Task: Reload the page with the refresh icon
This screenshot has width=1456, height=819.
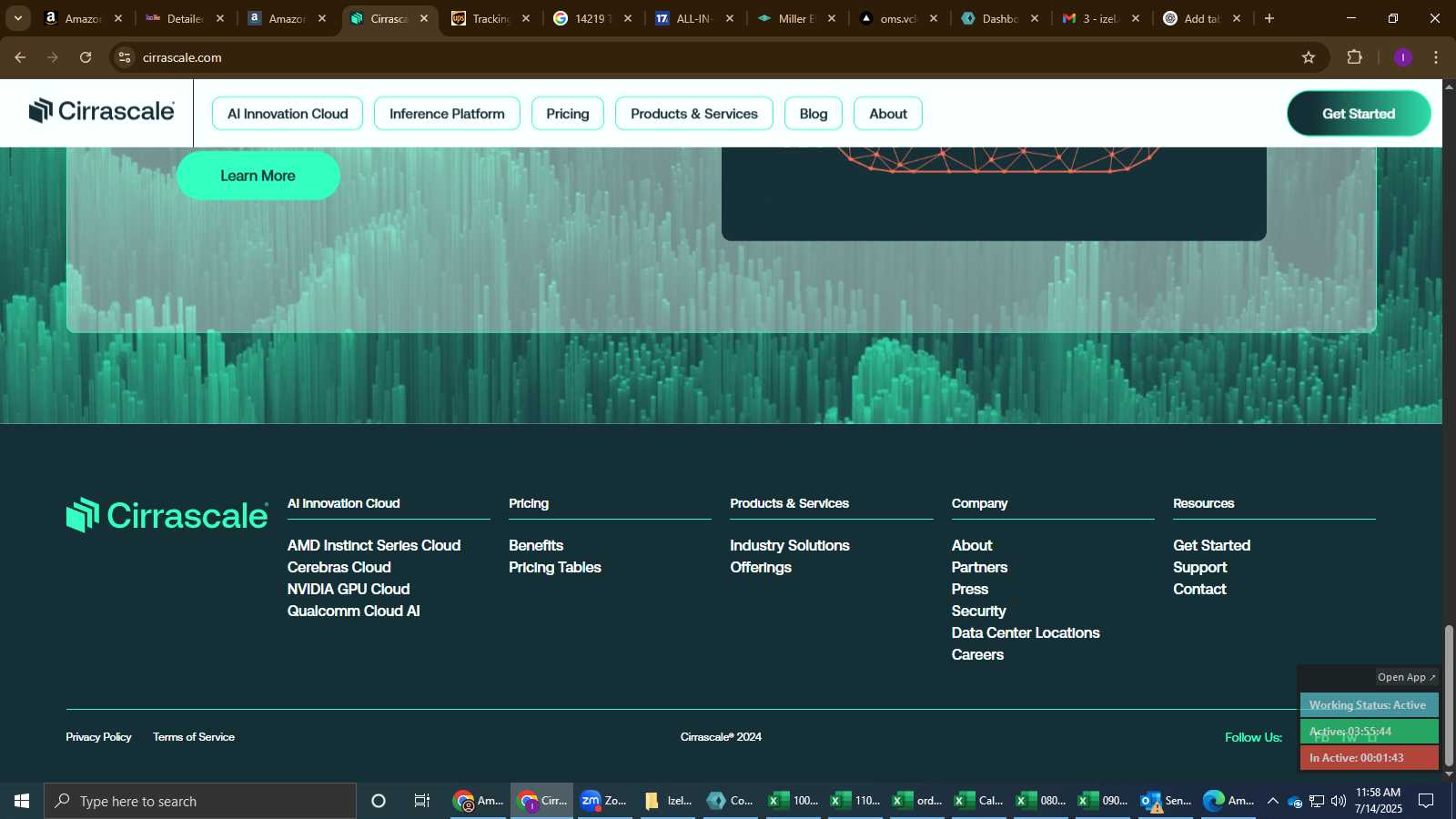Action: [x=86, y=57]
